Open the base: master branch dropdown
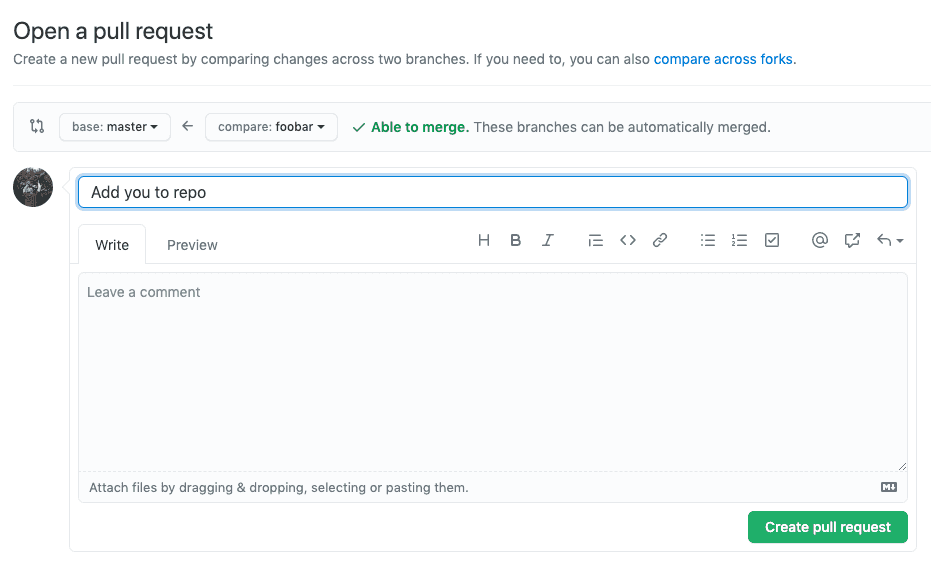Image resolution: width=931 pixels, height=563 pixels. click(x=115, y=127)
